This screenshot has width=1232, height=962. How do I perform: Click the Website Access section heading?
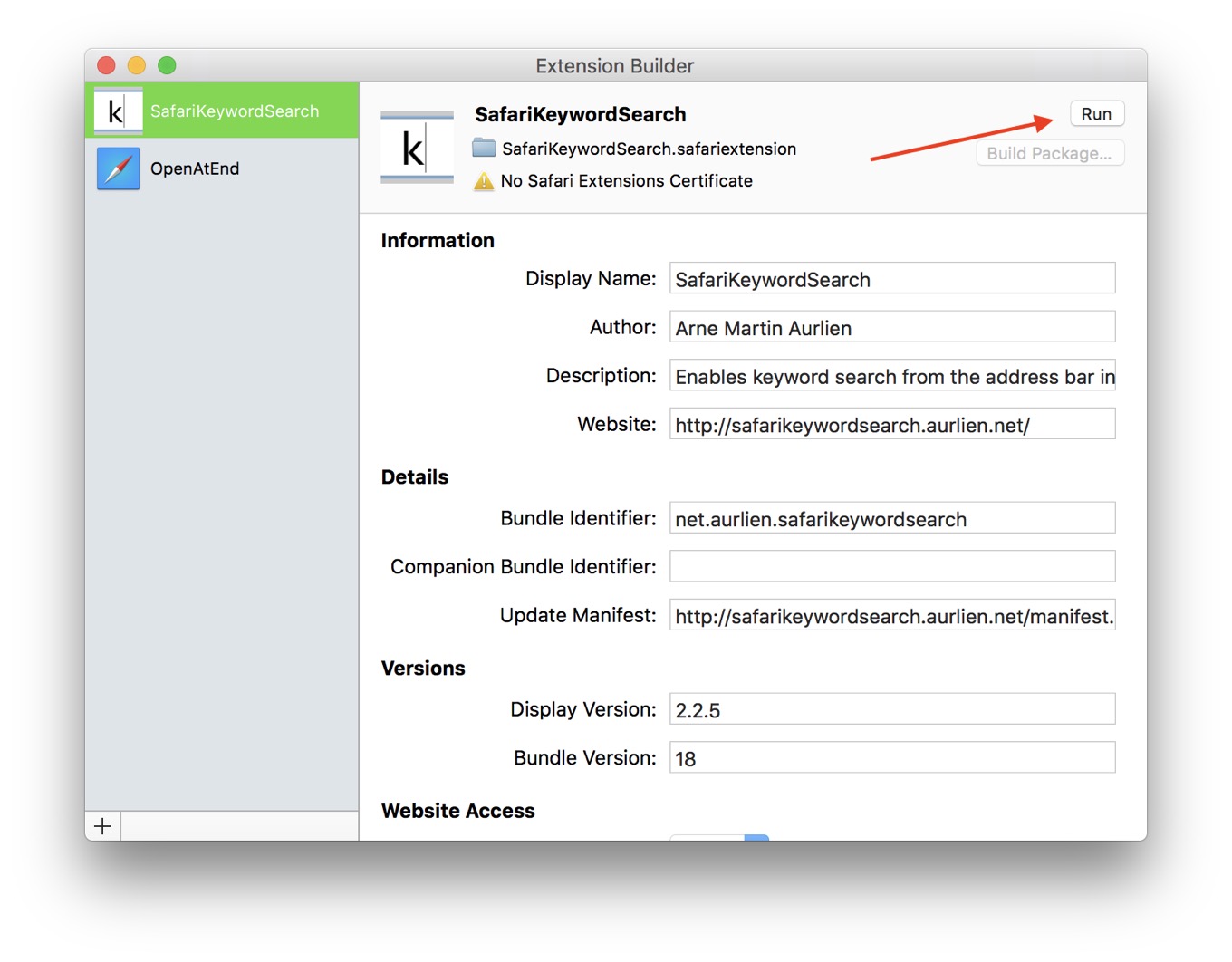pyautogui.click(x=458, y=811)
